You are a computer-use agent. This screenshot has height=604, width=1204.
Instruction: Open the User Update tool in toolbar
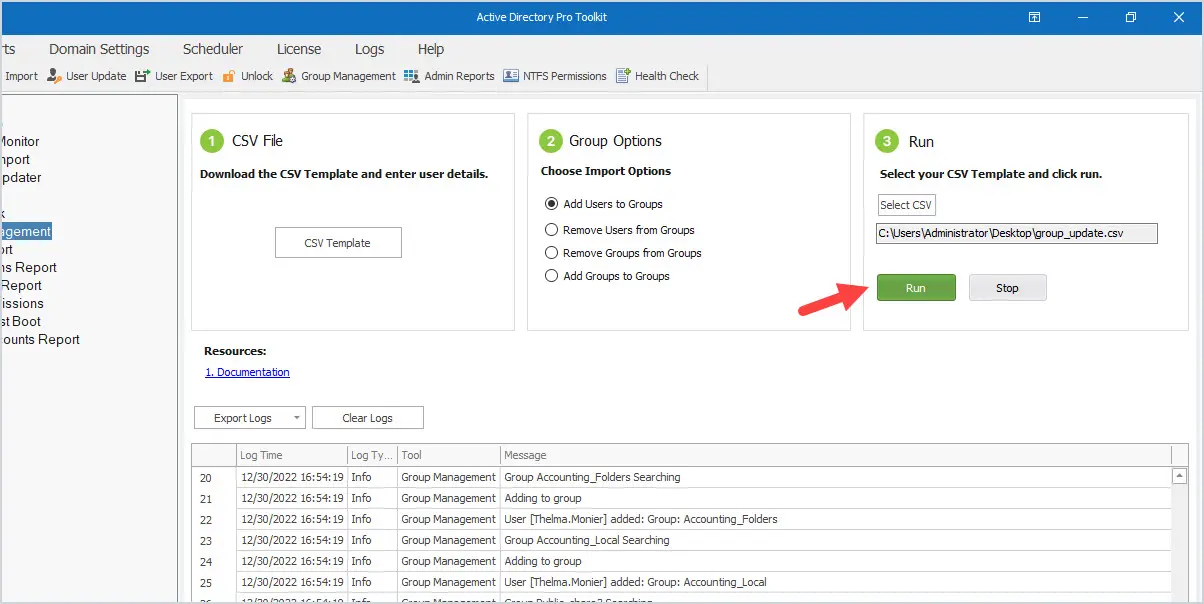[86, 76]
